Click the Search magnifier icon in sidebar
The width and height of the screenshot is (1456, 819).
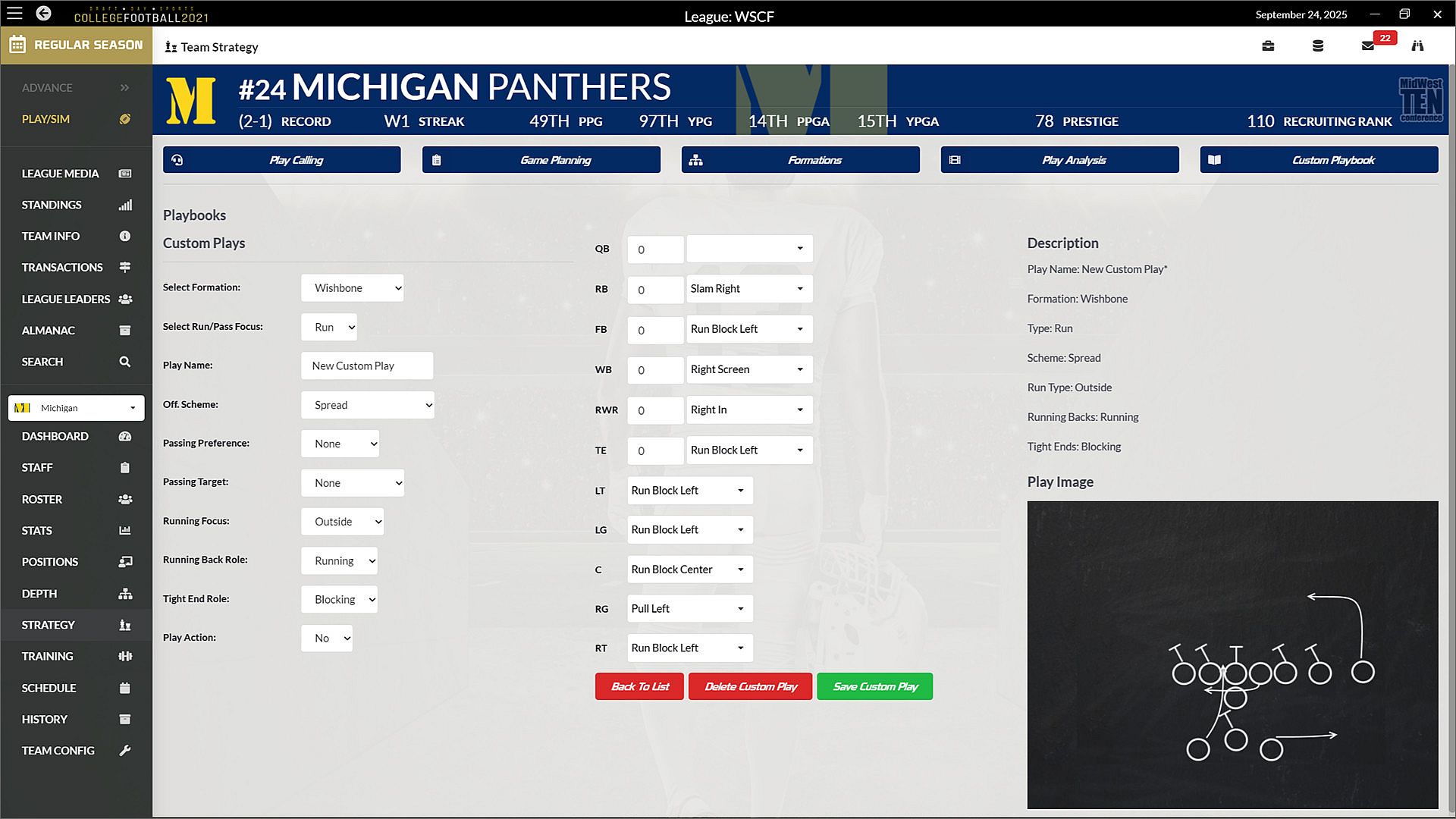(125, 362)
